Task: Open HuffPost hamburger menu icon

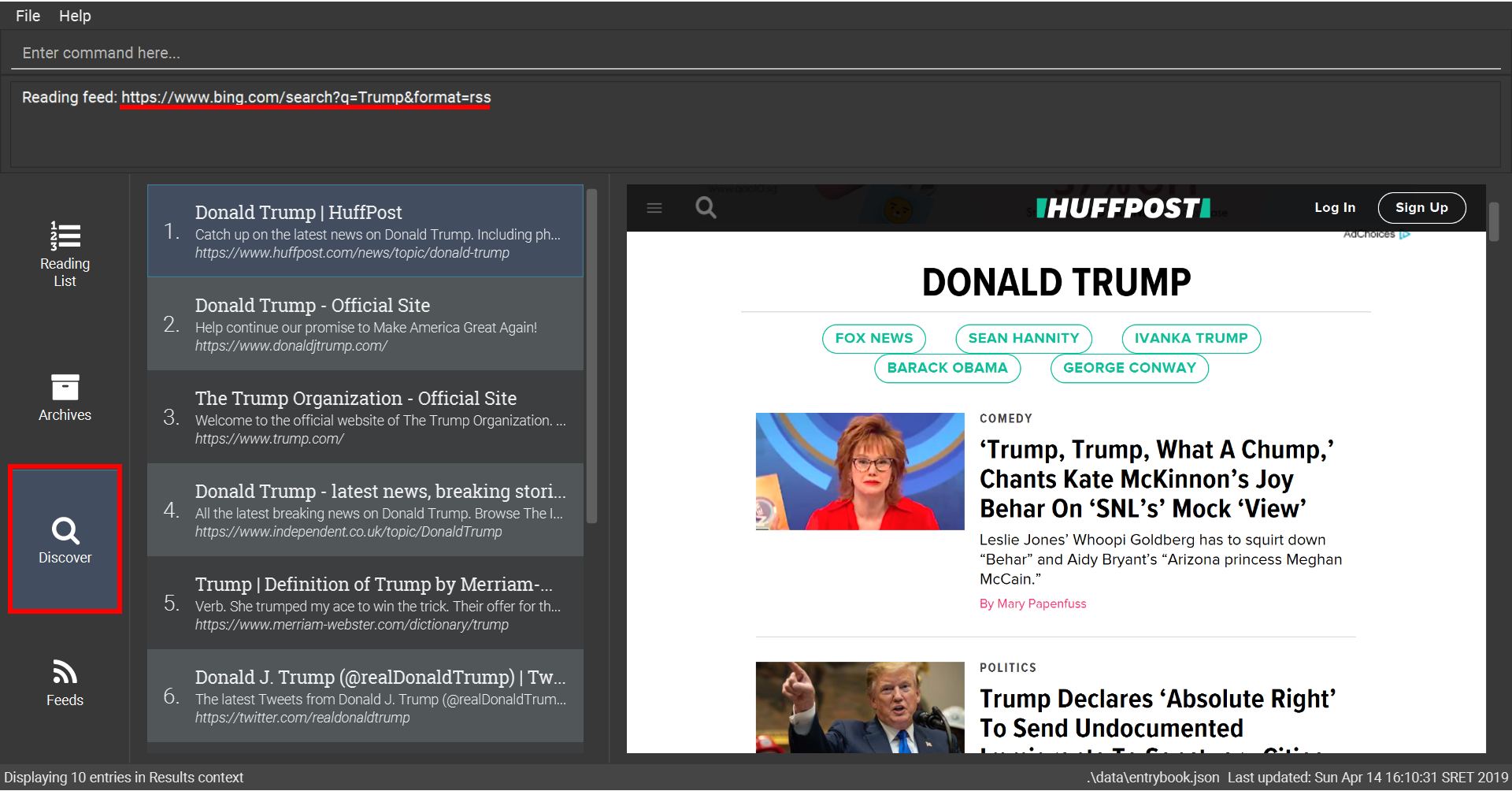Action: point(654,208)
